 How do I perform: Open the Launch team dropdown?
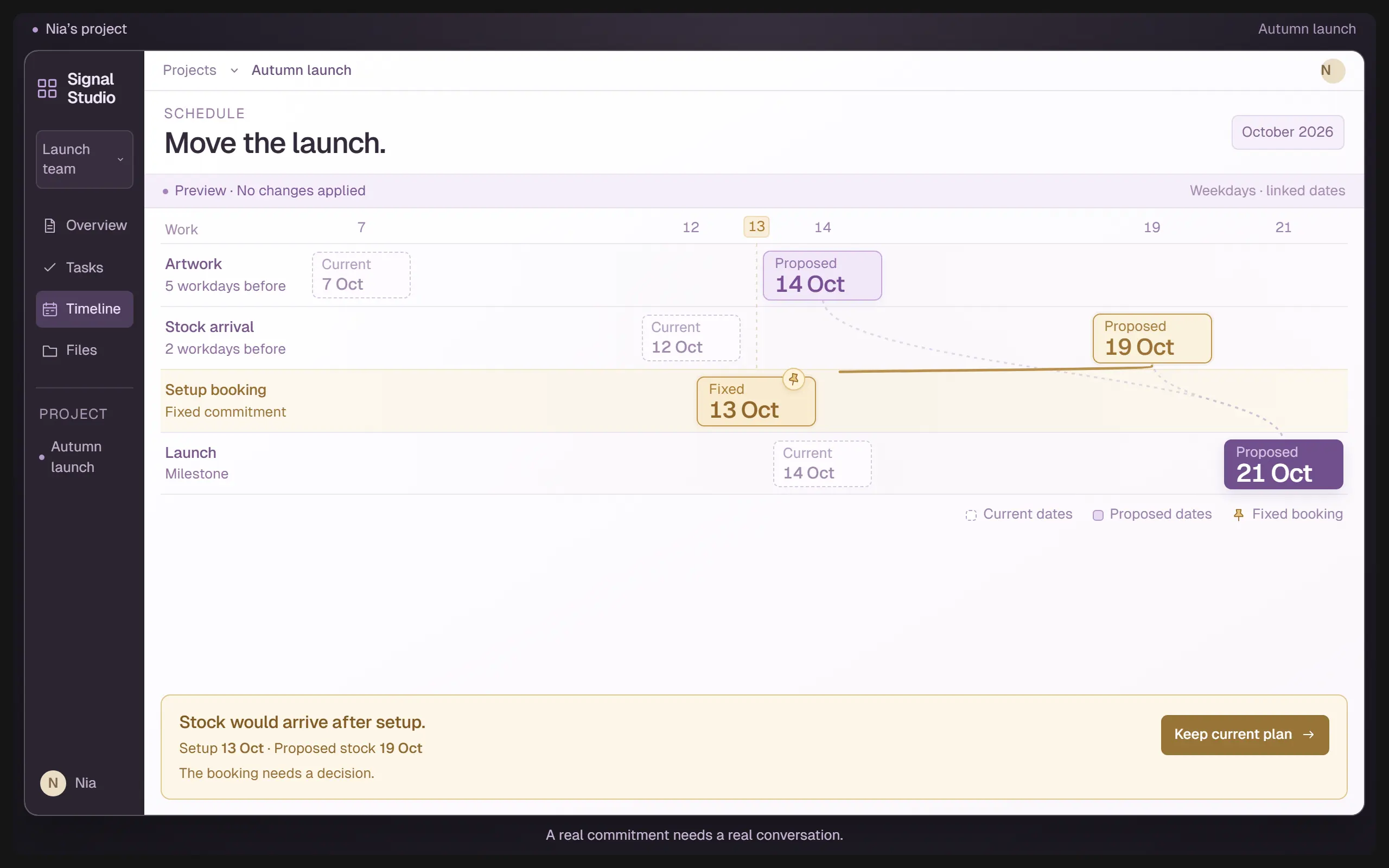click(85, 159)
